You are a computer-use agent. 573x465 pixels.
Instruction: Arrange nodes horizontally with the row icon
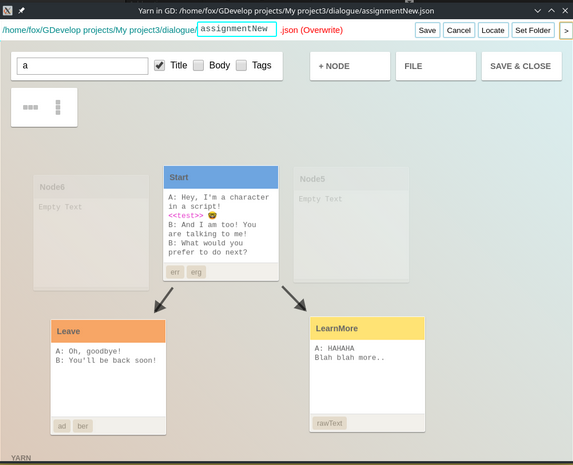coord(30,107)
